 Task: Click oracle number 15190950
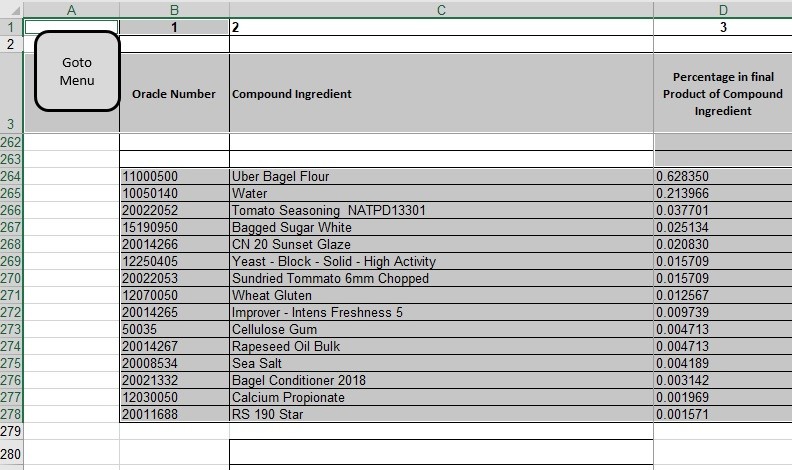click(x=174, y=227)
